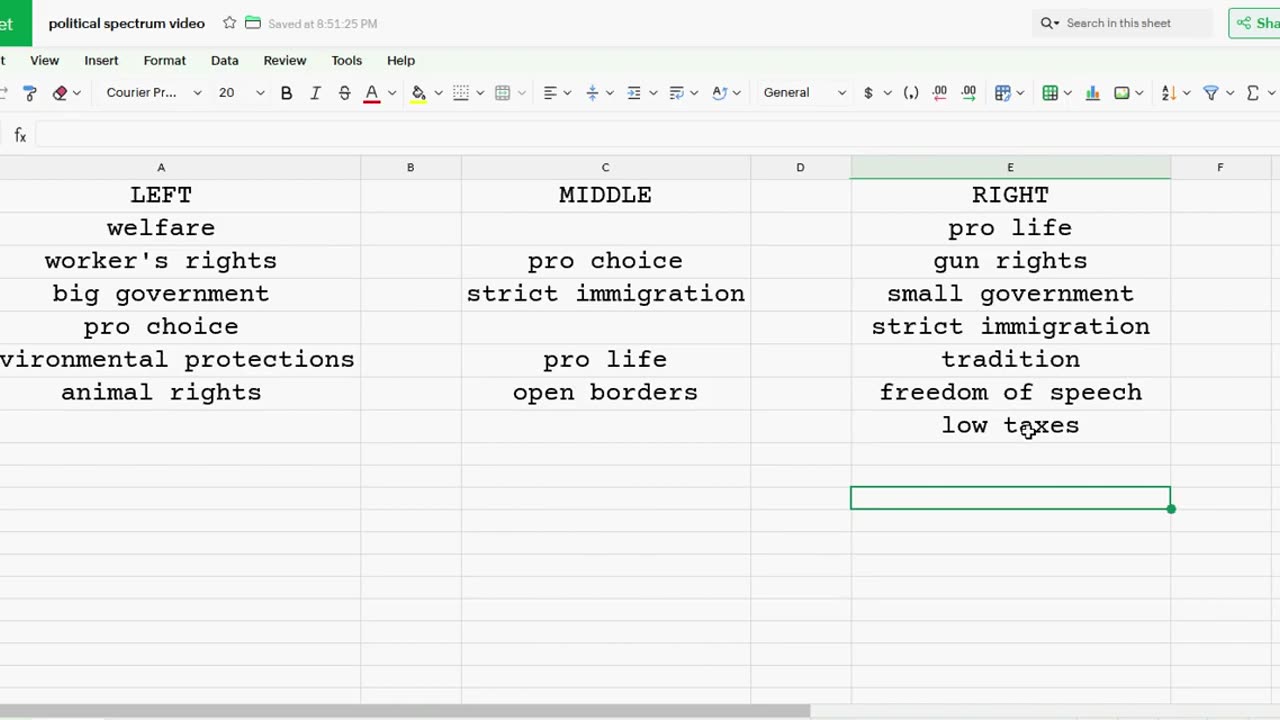The width and height of the screenshot is (1280, 720).
Task: Activate the paint format brush tool
Action: point(30,93)
